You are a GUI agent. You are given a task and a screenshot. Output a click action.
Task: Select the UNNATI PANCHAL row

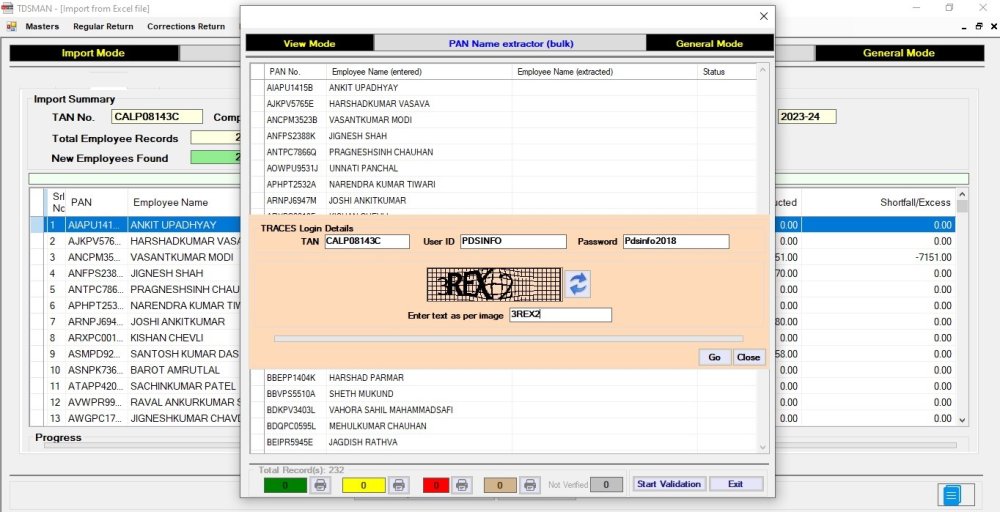(x=504, y=168)
